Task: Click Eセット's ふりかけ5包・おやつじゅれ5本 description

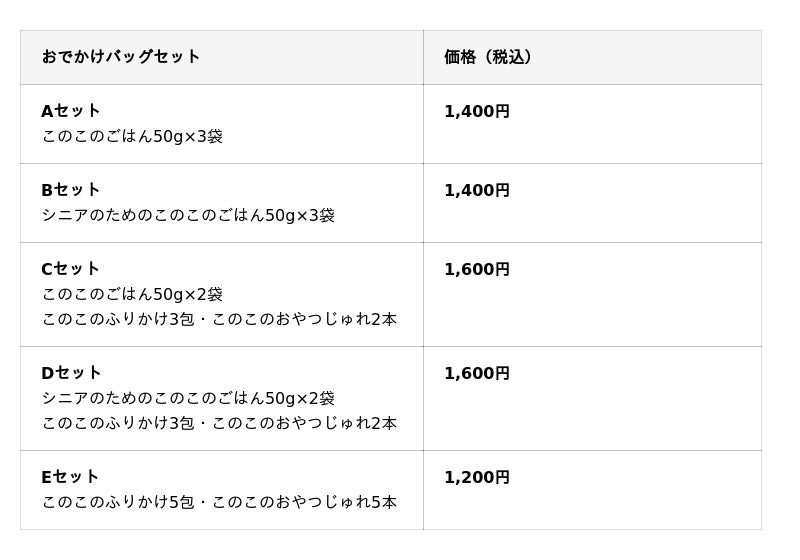Action: tap(219, 502)
